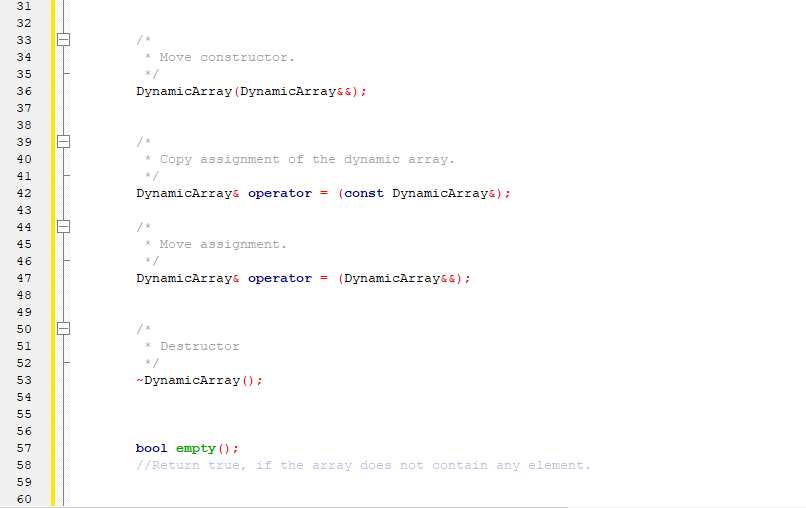The height and width of the screenshot is (508, 806).
Task: Click 'DynamicArray&' return type on line 47
Action: coord(188,279)
